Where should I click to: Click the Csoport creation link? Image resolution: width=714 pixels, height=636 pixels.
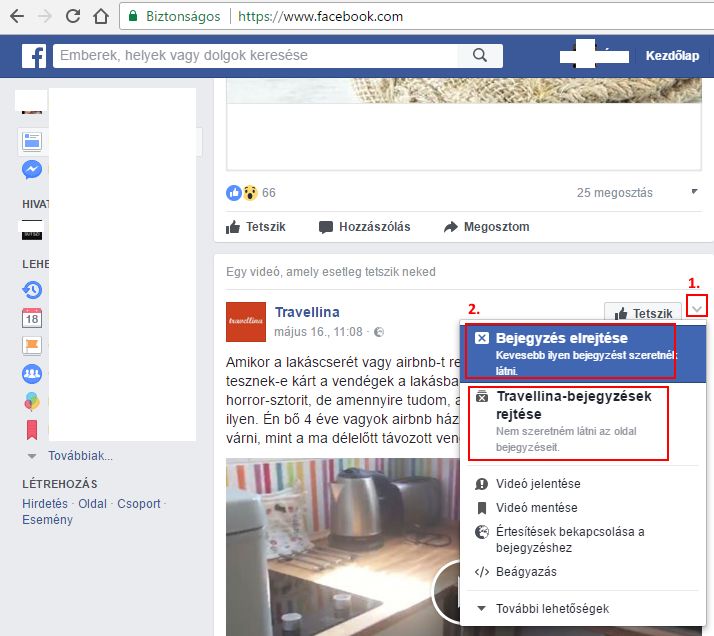click(139, 504)
